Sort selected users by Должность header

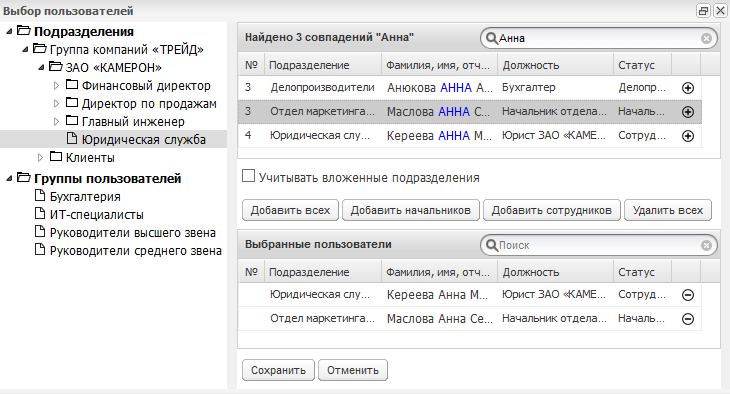coord(555,272)
